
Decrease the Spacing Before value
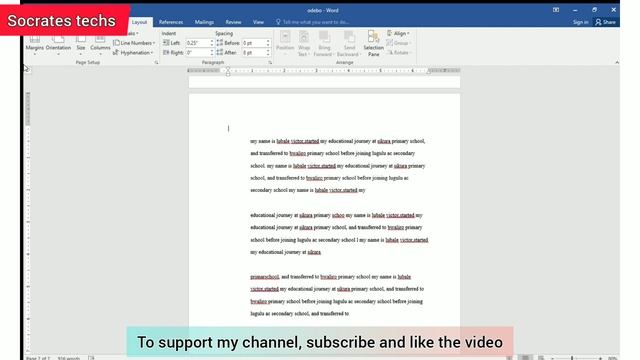(268, 44)
